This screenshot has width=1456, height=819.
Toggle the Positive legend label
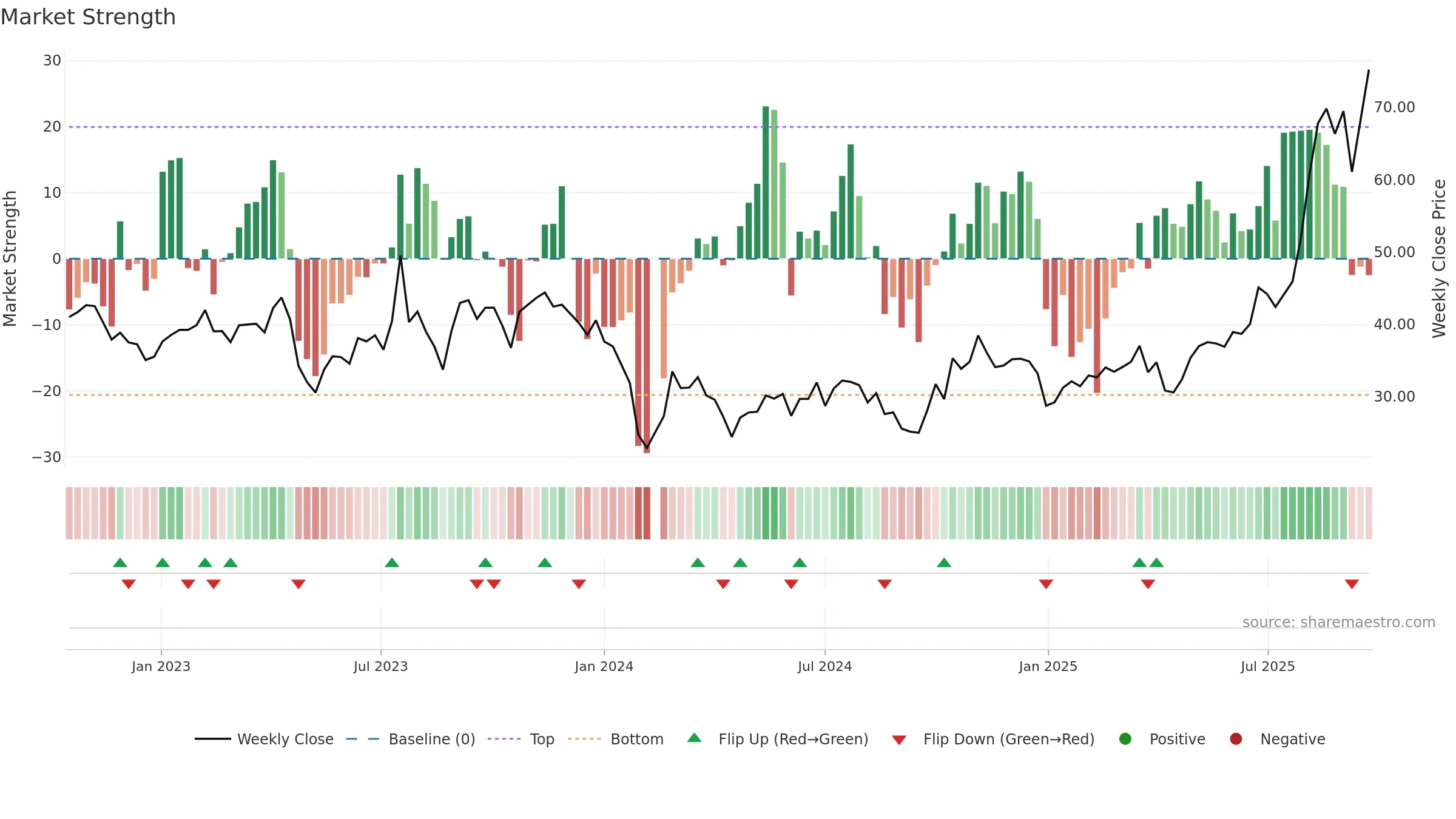pos(1178,739)
